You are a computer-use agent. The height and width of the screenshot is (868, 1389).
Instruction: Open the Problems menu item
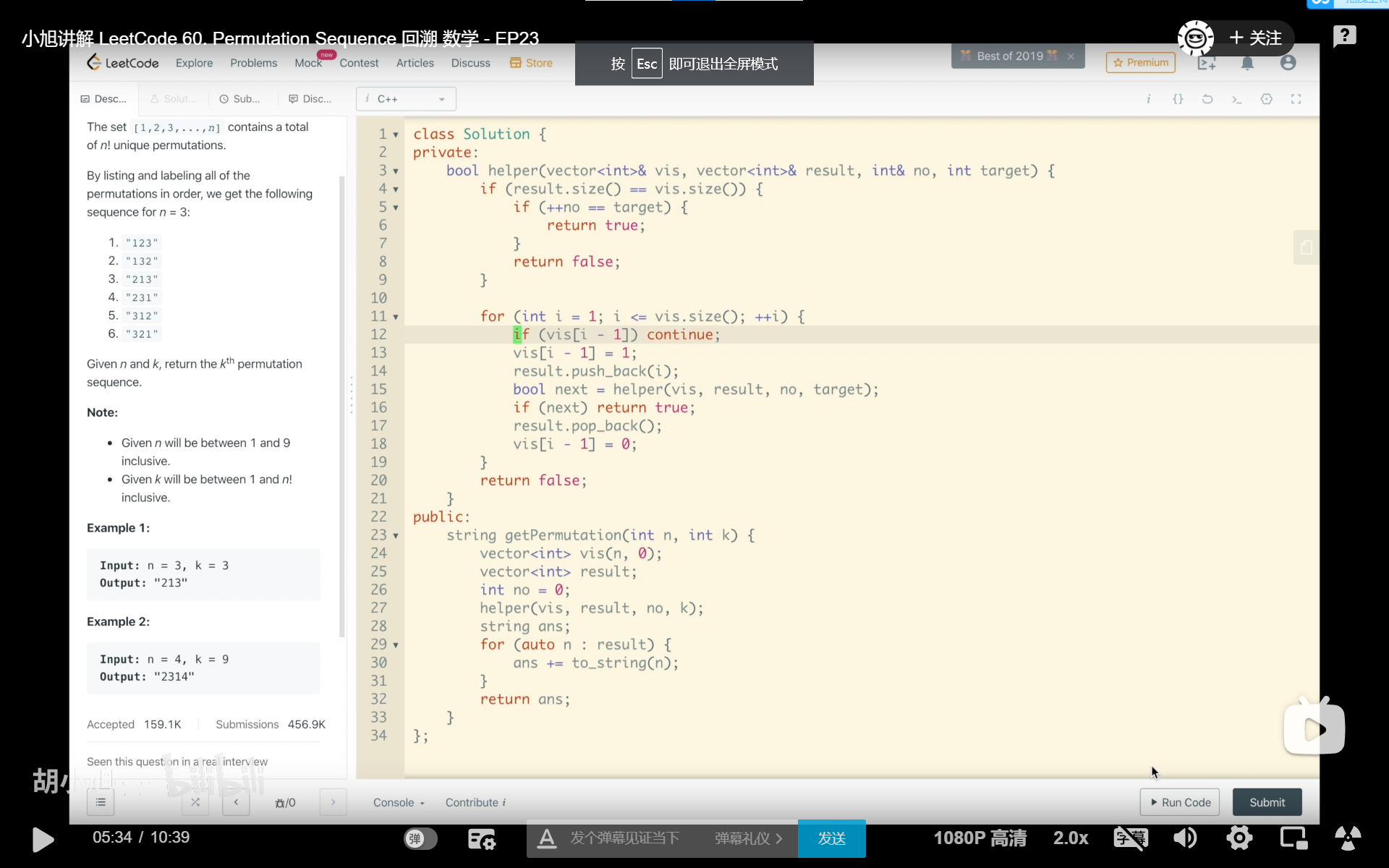coord(253,63)
